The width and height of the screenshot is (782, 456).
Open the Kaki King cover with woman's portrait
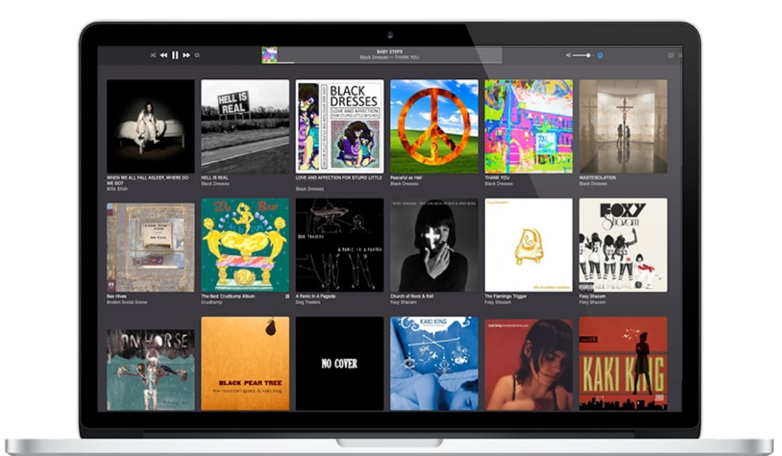[x=529, y=365]
